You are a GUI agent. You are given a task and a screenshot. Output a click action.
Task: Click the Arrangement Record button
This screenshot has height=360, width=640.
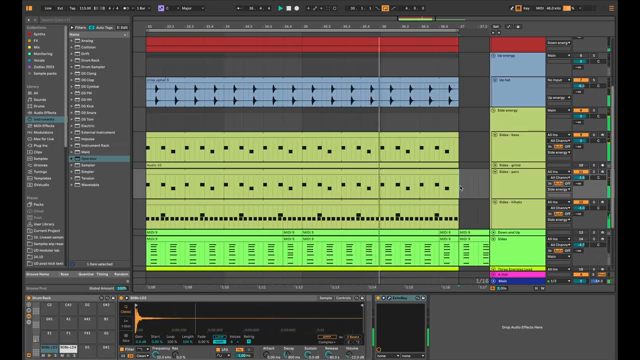pos(297,8)
